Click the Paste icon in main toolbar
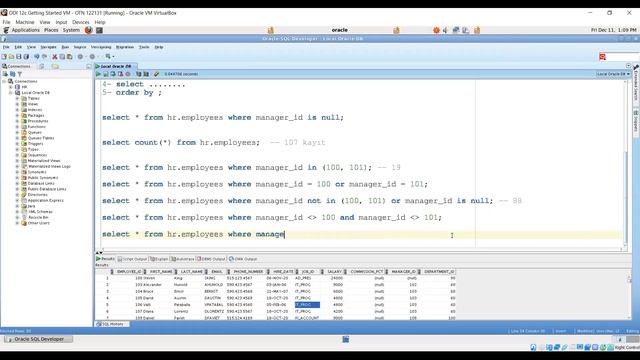 (69, 56)
